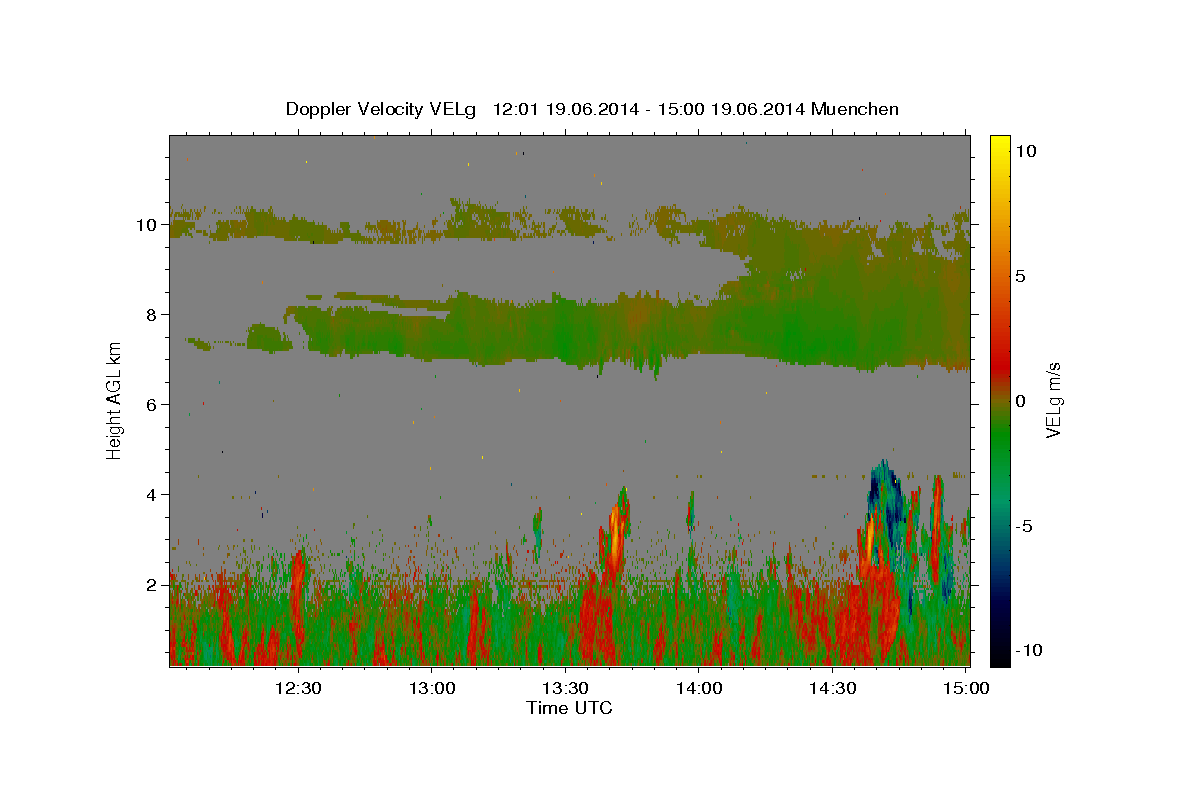
Task: Click the end date '15:00 19.06.2014' in title
Action: 734,109
